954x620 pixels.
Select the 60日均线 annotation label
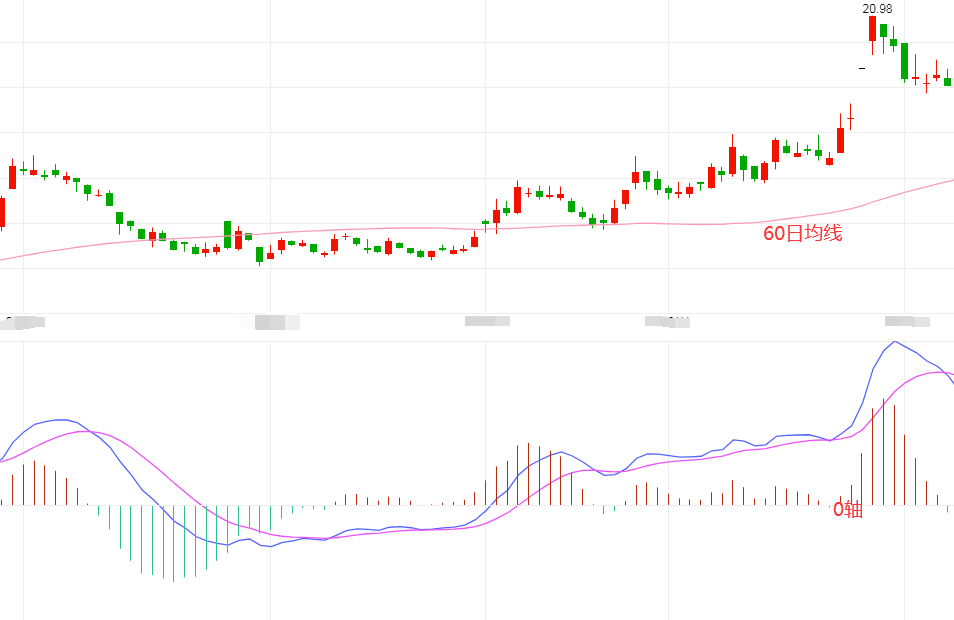coord(803,233)
